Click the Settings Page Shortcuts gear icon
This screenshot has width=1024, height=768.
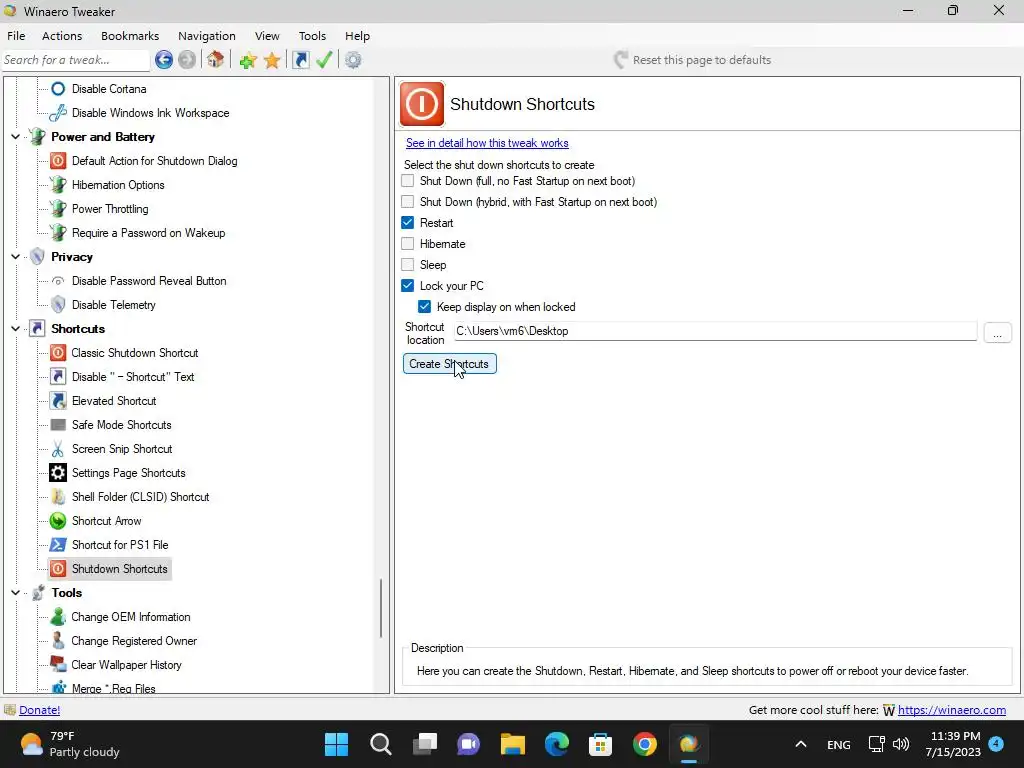[x=58, y=473]
